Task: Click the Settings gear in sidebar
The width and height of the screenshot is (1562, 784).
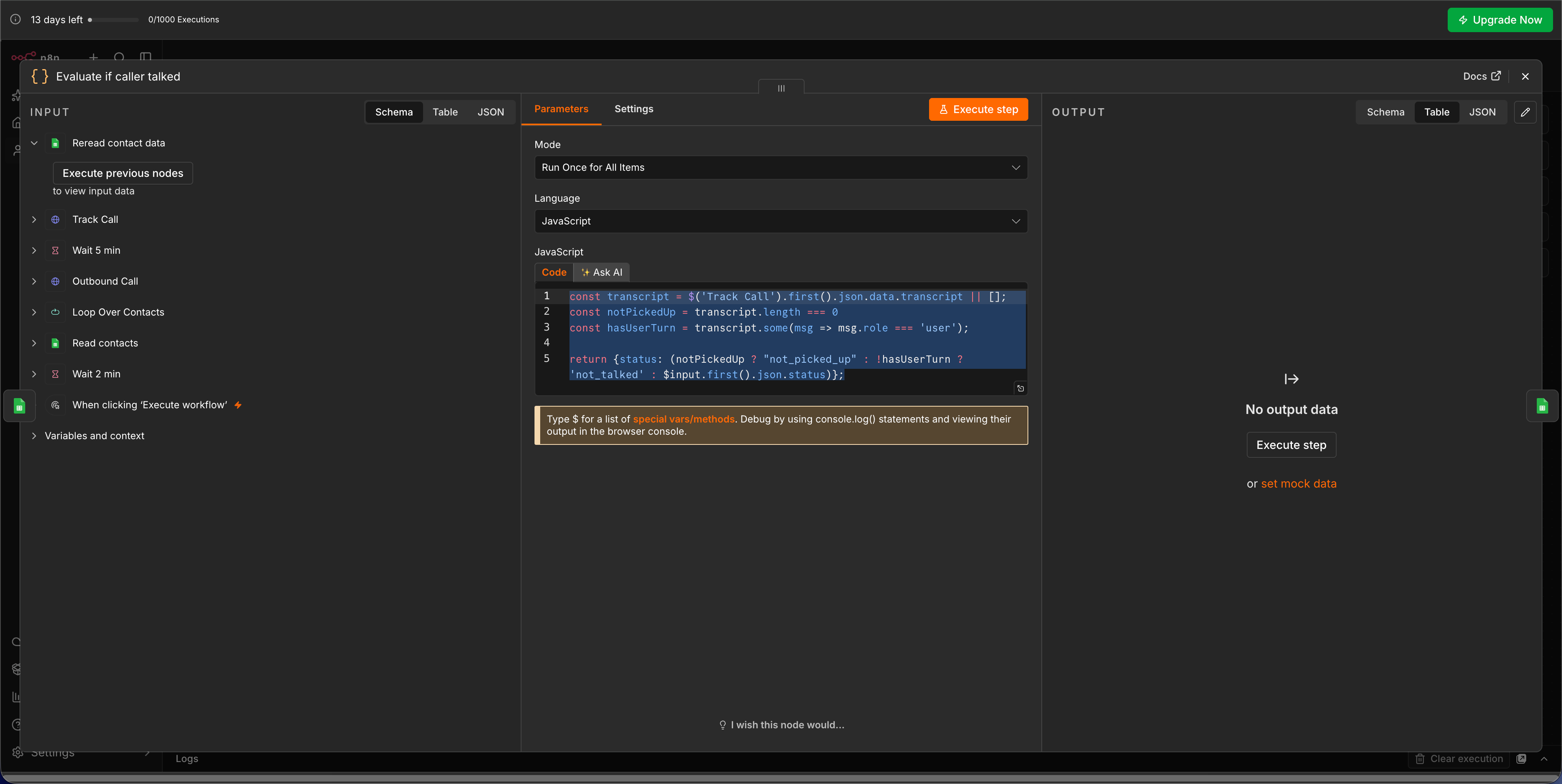Action: [17, 752]
